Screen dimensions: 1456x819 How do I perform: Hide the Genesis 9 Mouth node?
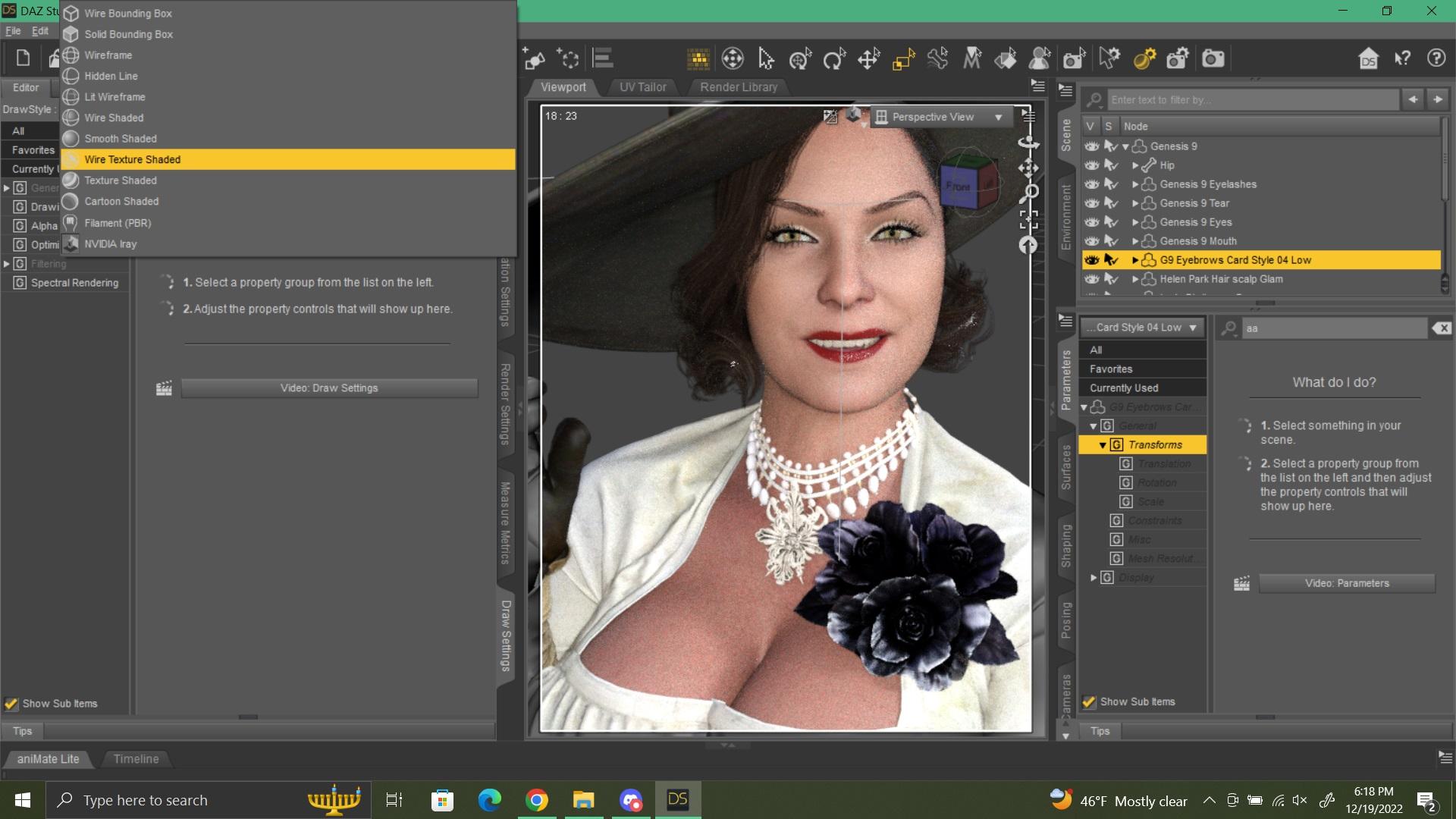point(1091,241)
